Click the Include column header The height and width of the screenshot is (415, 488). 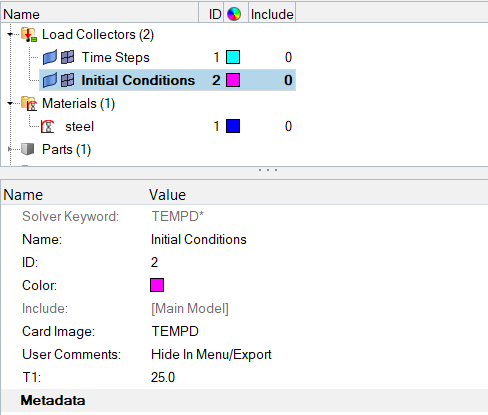(272, 14)
